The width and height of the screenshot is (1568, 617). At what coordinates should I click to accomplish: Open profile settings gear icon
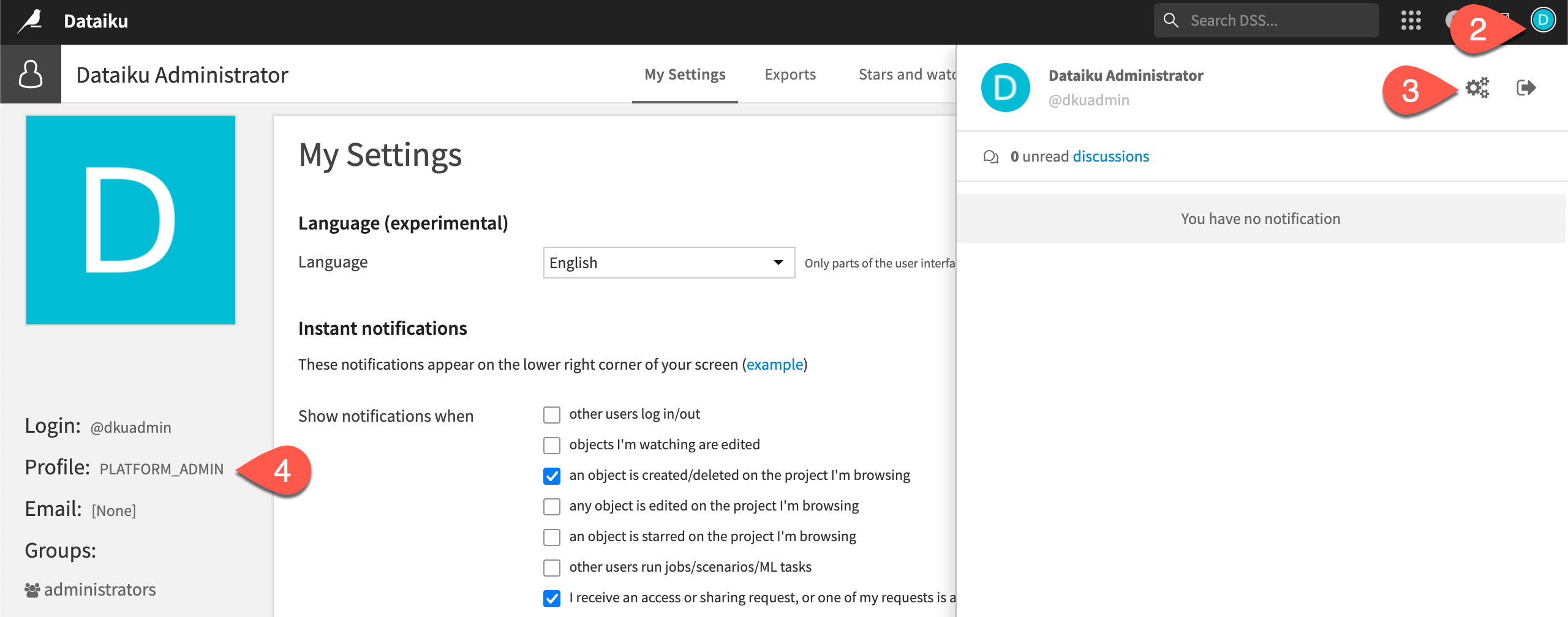click(1477, 88)
